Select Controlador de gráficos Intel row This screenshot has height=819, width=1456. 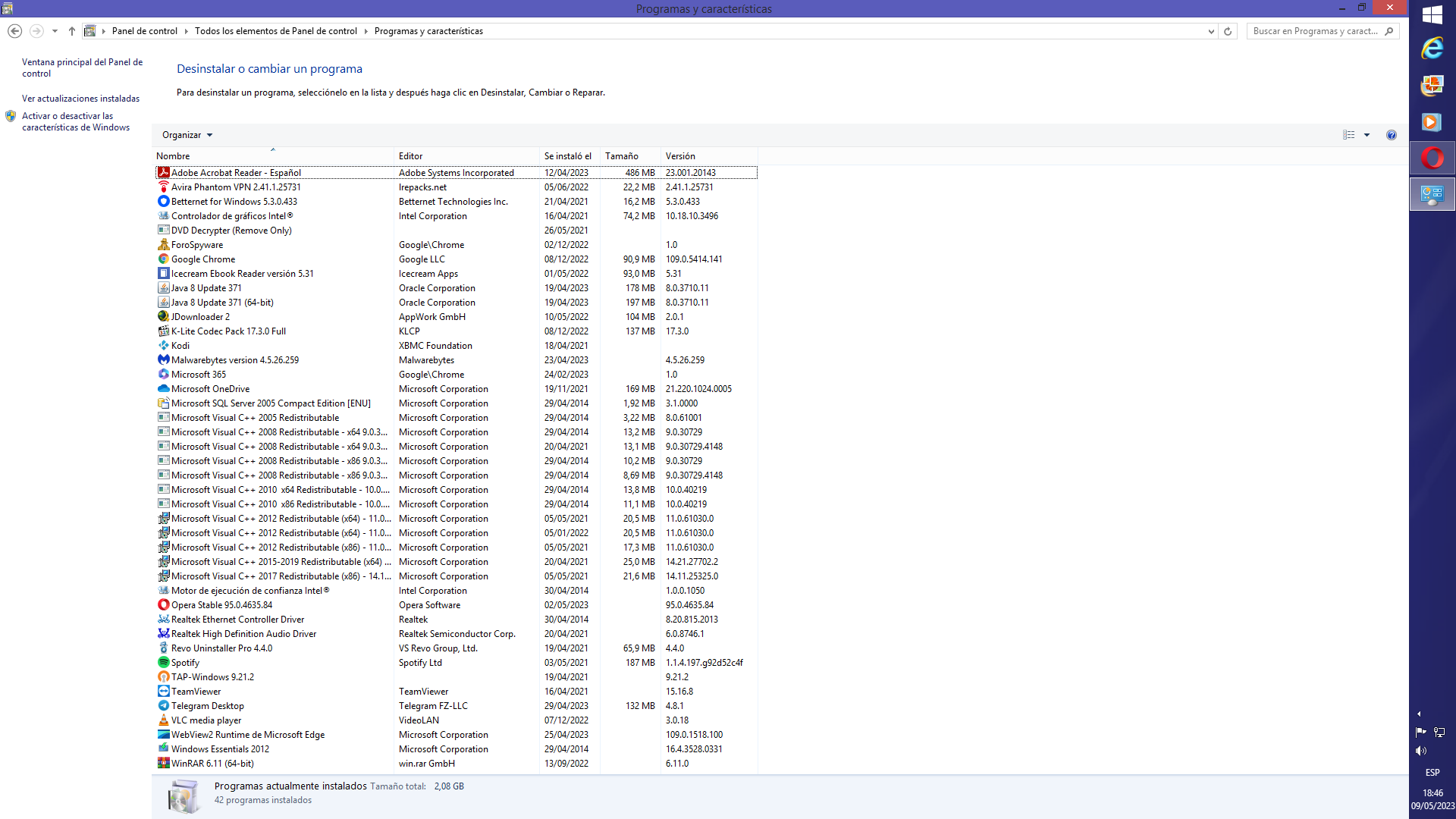pyautogui.click(x=456, y=216)
